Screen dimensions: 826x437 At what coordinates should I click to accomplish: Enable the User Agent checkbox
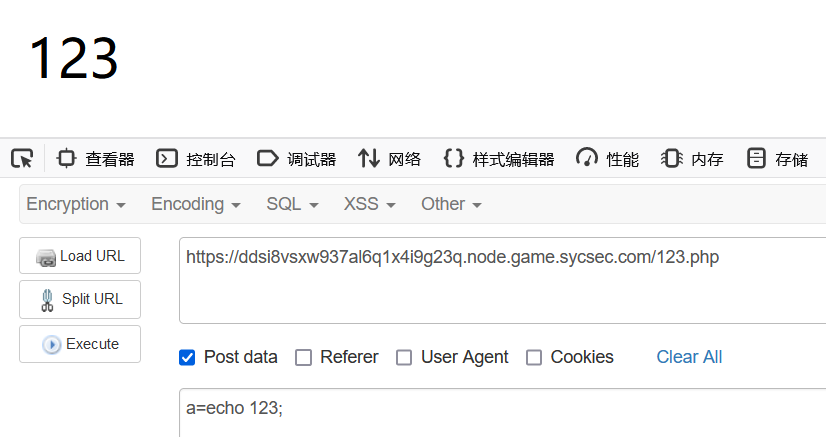(x=404, y=357)
